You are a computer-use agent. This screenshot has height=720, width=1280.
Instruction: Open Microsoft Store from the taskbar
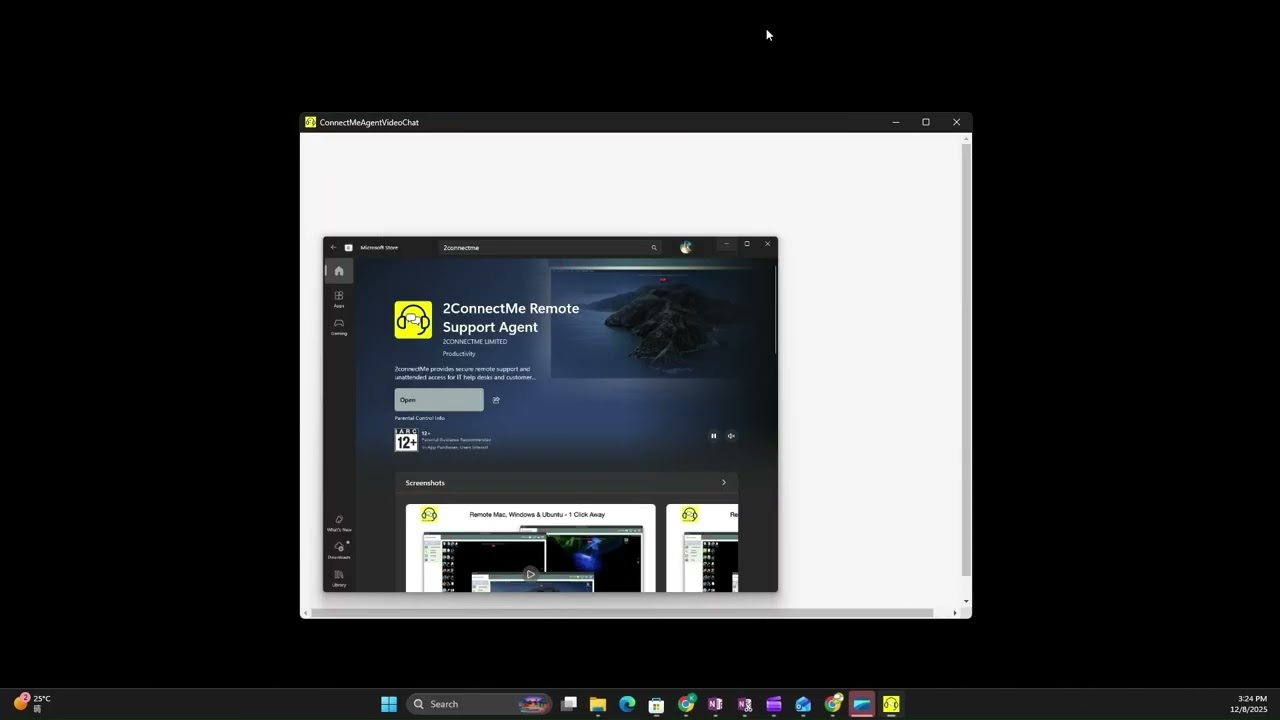coord(657,704)
